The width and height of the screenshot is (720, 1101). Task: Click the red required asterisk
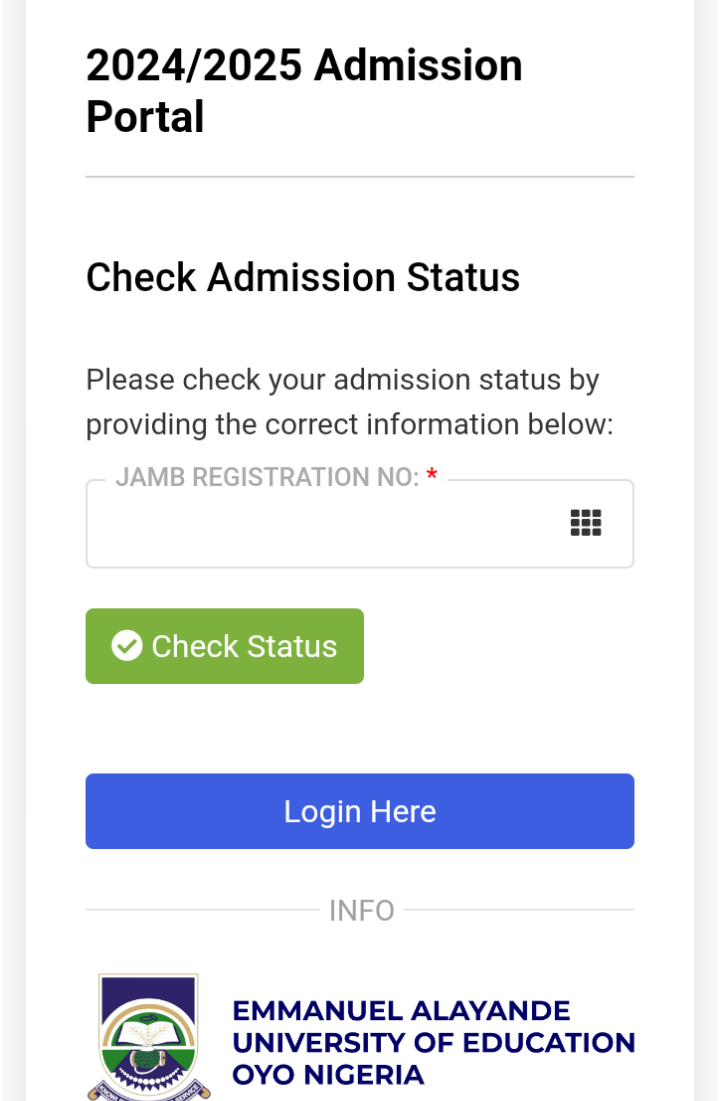click(432, 478)
